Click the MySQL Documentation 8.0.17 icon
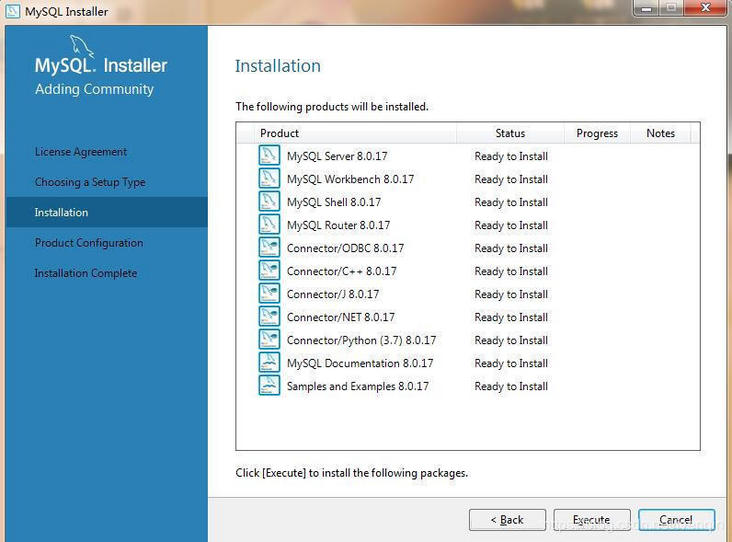The image size is (732, 542). [x=269, y=362]
